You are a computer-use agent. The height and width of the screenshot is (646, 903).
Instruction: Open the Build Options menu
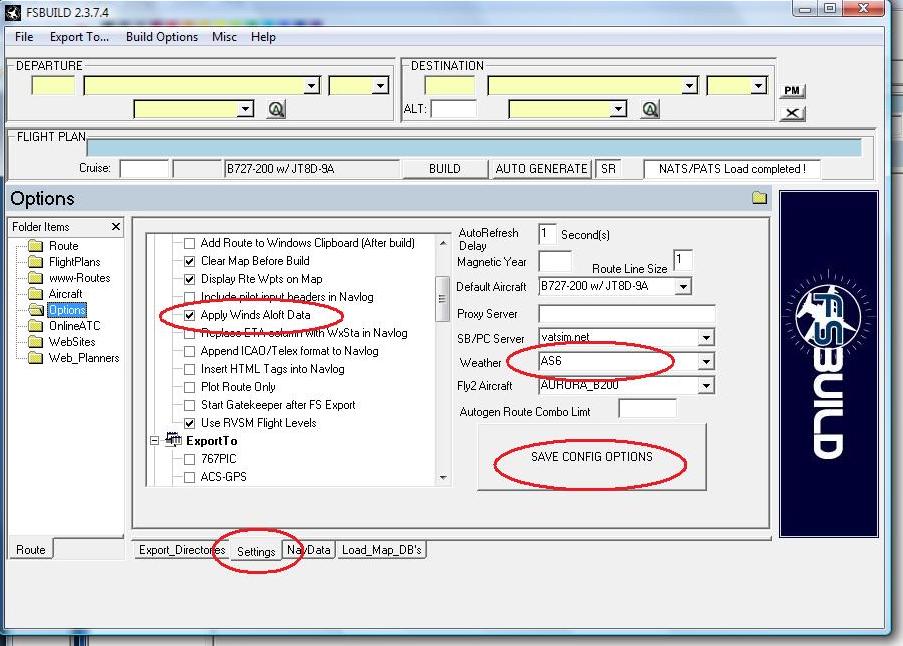162,37
